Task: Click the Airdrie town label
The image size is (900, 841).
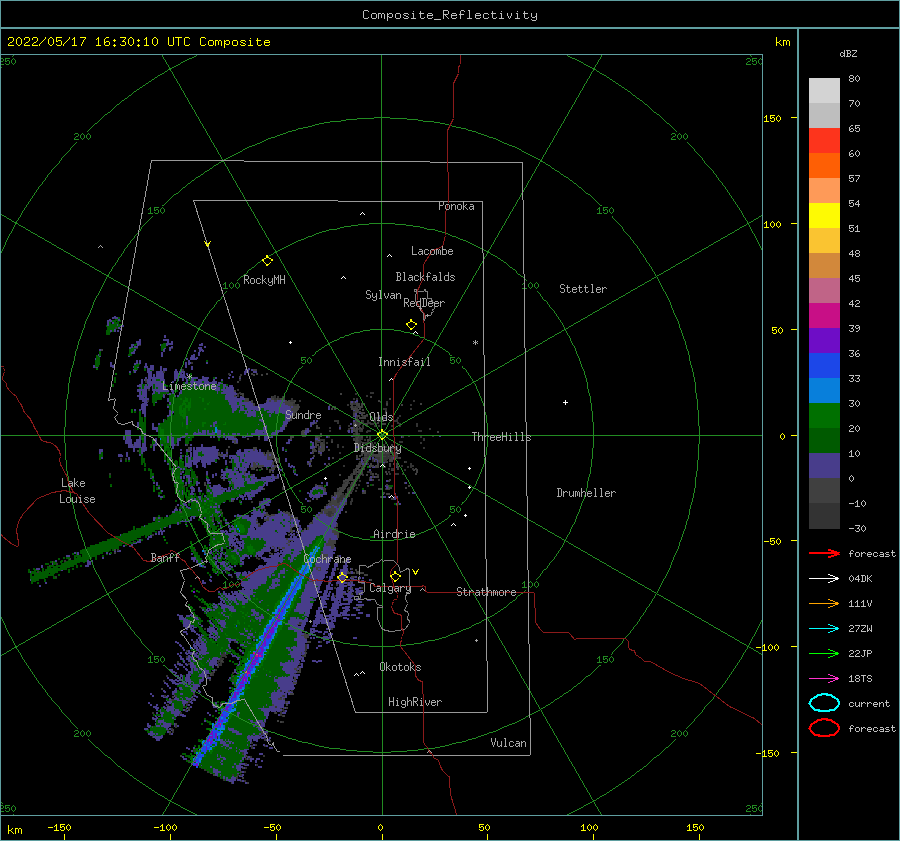Action: (x=394, y=534)
